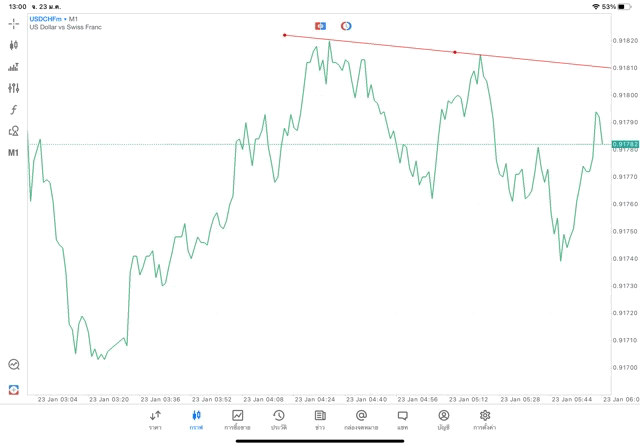Open the drawing objects shapes tool
640x447 pixels.
14,131
